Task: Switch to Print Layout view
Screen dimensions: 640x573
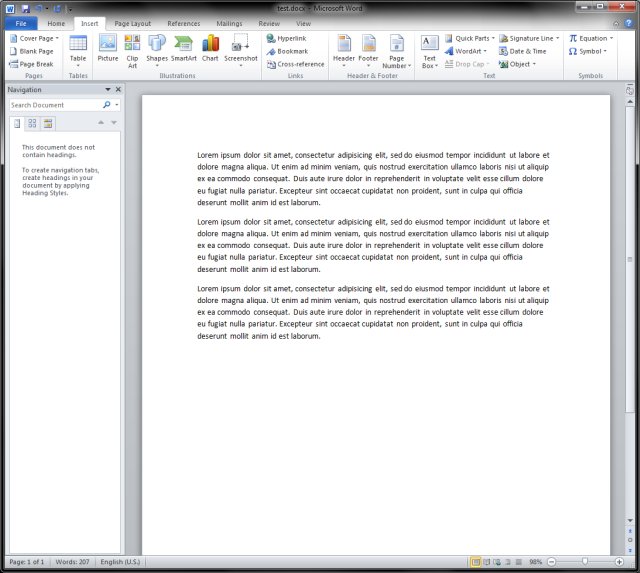Action: [476, 562]
